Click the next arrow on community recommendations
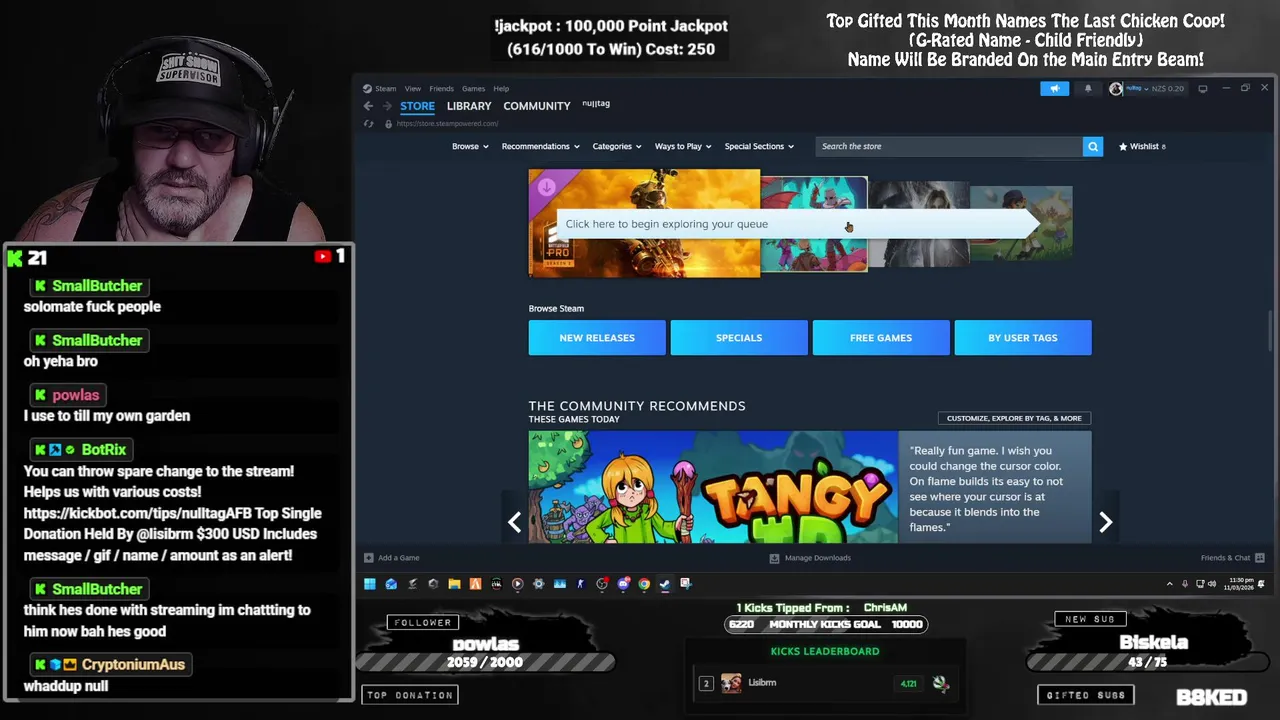This screenshot has width=1280, height=720. (x=1106, y=522)
